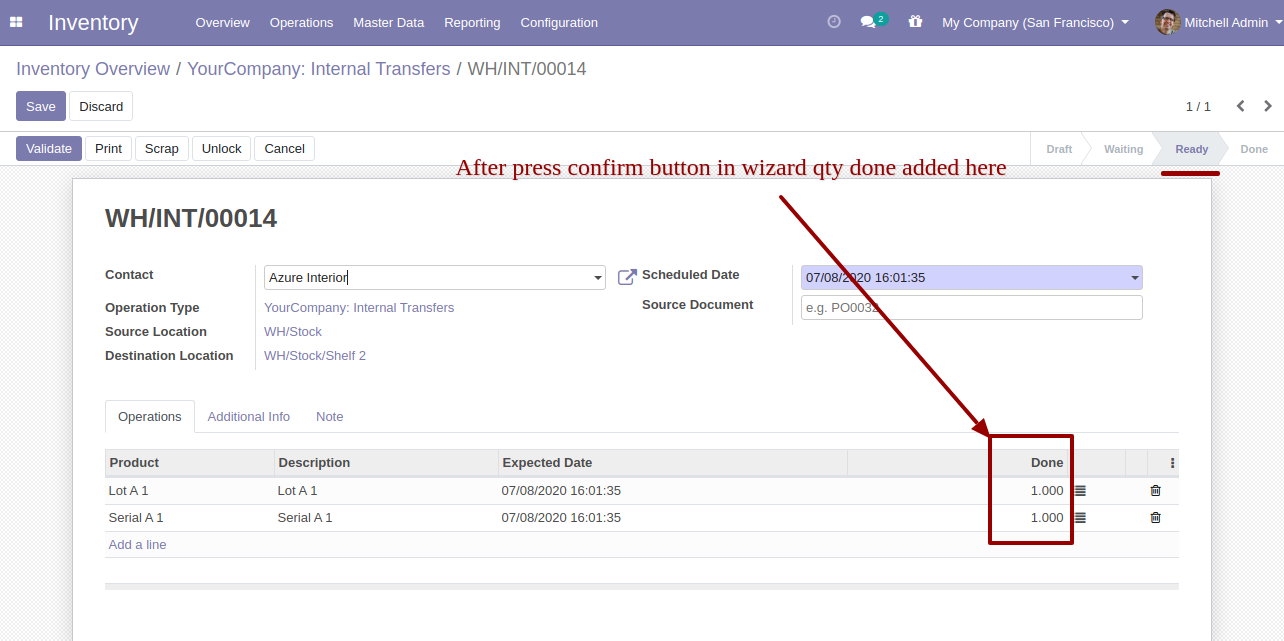The height and width of the screenshot is (641, 1284).
Task: Switch to the Additional Info tab
Action: [x=249, y=417]
